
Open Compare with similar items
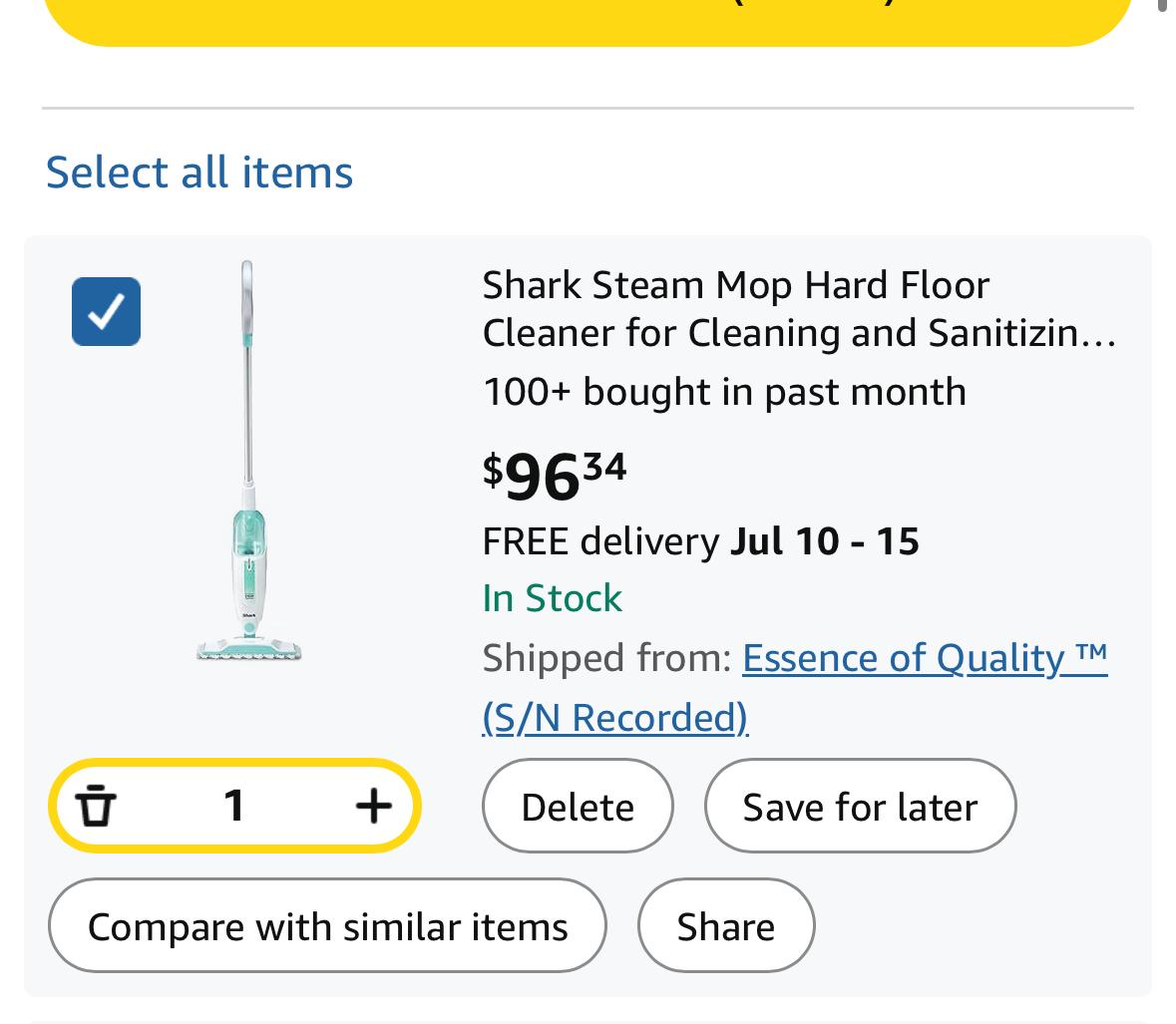pos(327,926)
